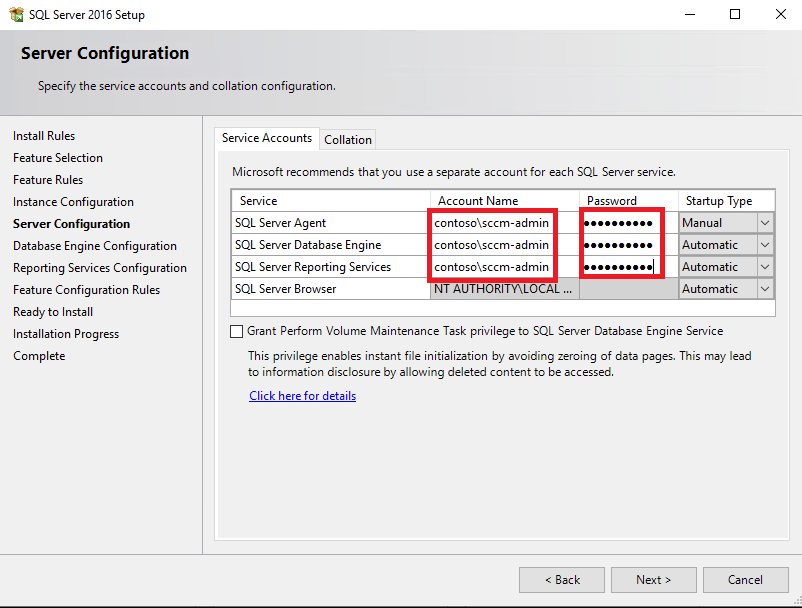Image resolution: width=802 pixels, height=608 pixels.
Task: Open SQL Server Agent startup type dropdown
Action: click(765, 223)
